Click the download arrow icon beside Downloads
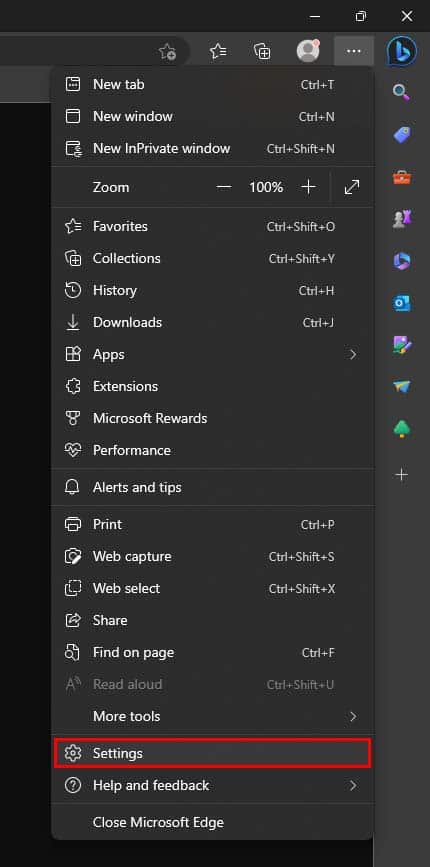Image resolution: width=430 pixels, height=867 pixels. click(x=73, y=322)
